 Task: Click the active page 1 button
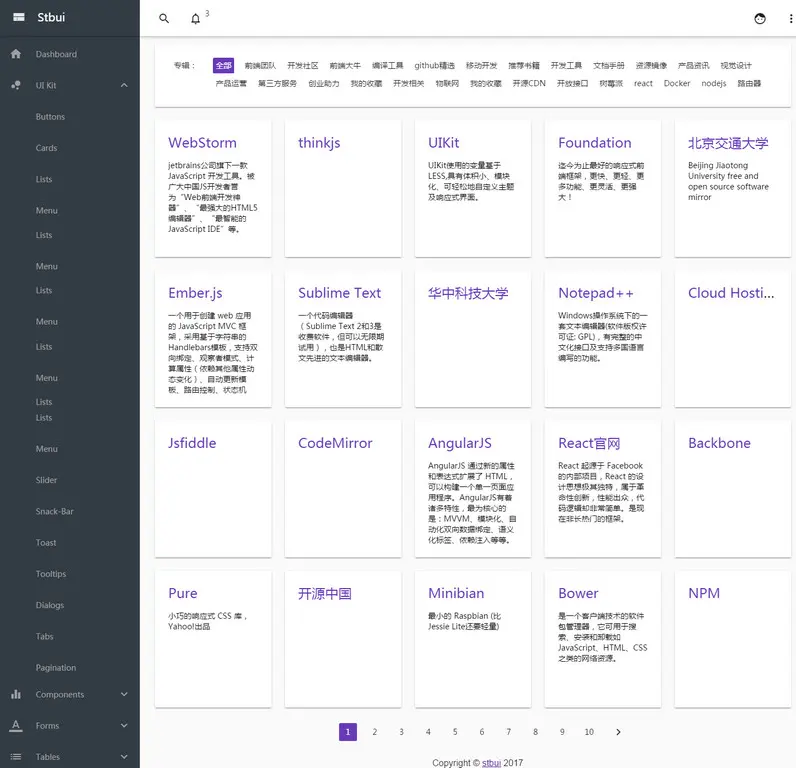tap(348, 732)
